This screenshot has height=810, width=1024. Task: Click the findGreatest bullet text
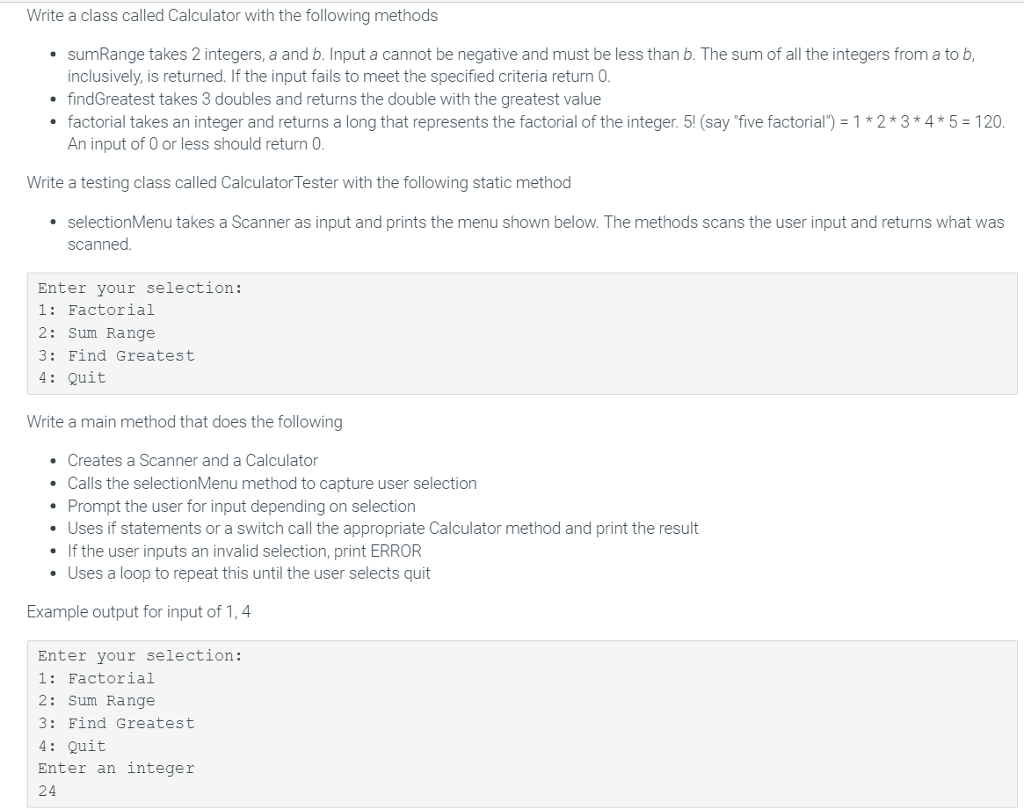(334, 99)
